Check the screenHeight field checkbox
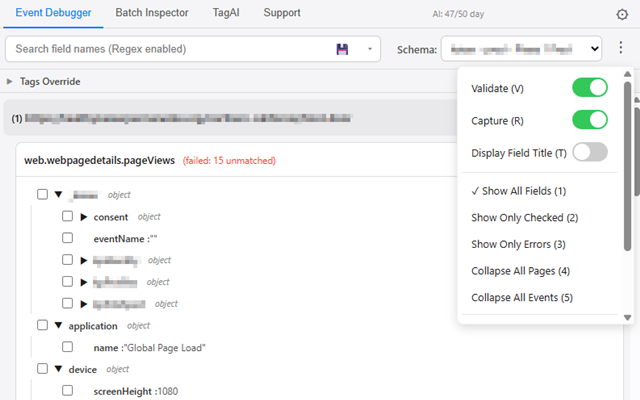The height and width of the screenshot is (400, 640). [x=67, y=391]
